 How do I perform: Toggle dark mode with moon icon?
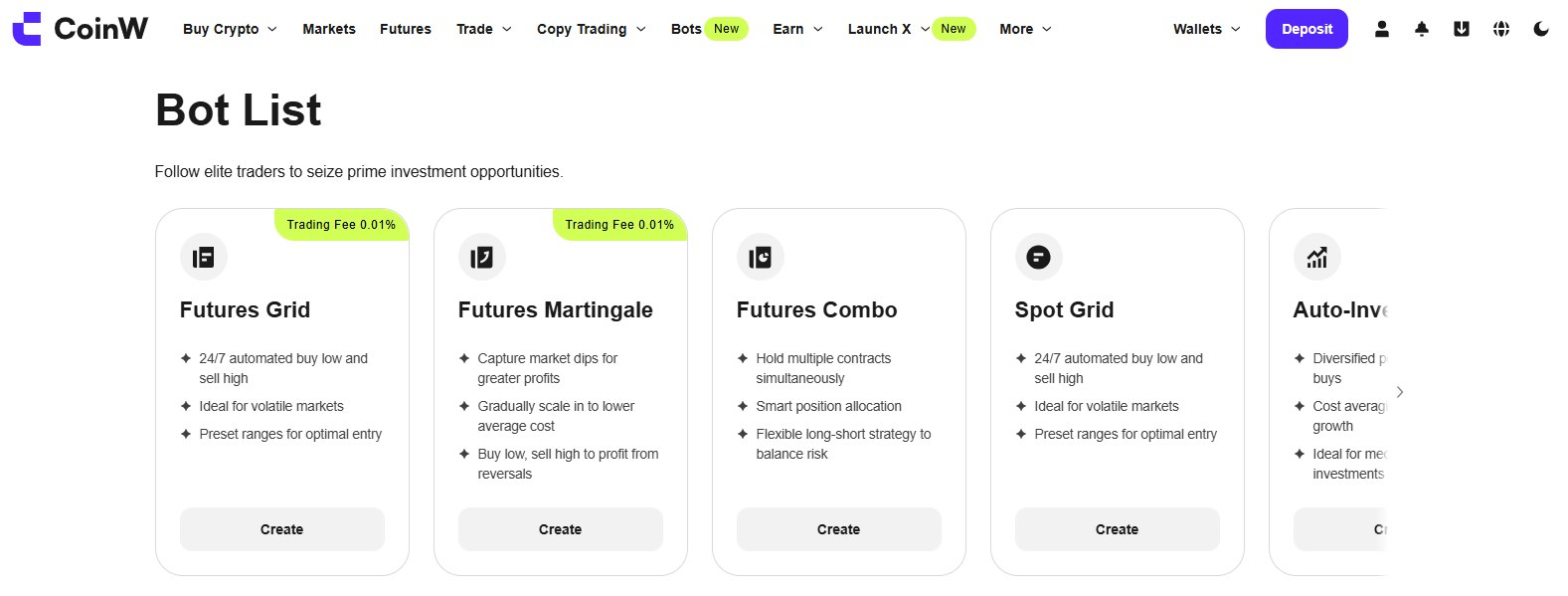click(x=1541, y=29)
